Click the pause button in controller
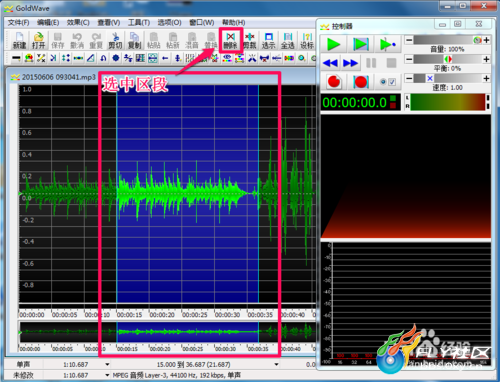The height and width of the screenshot is (382, 500). [x=371, y=63]
